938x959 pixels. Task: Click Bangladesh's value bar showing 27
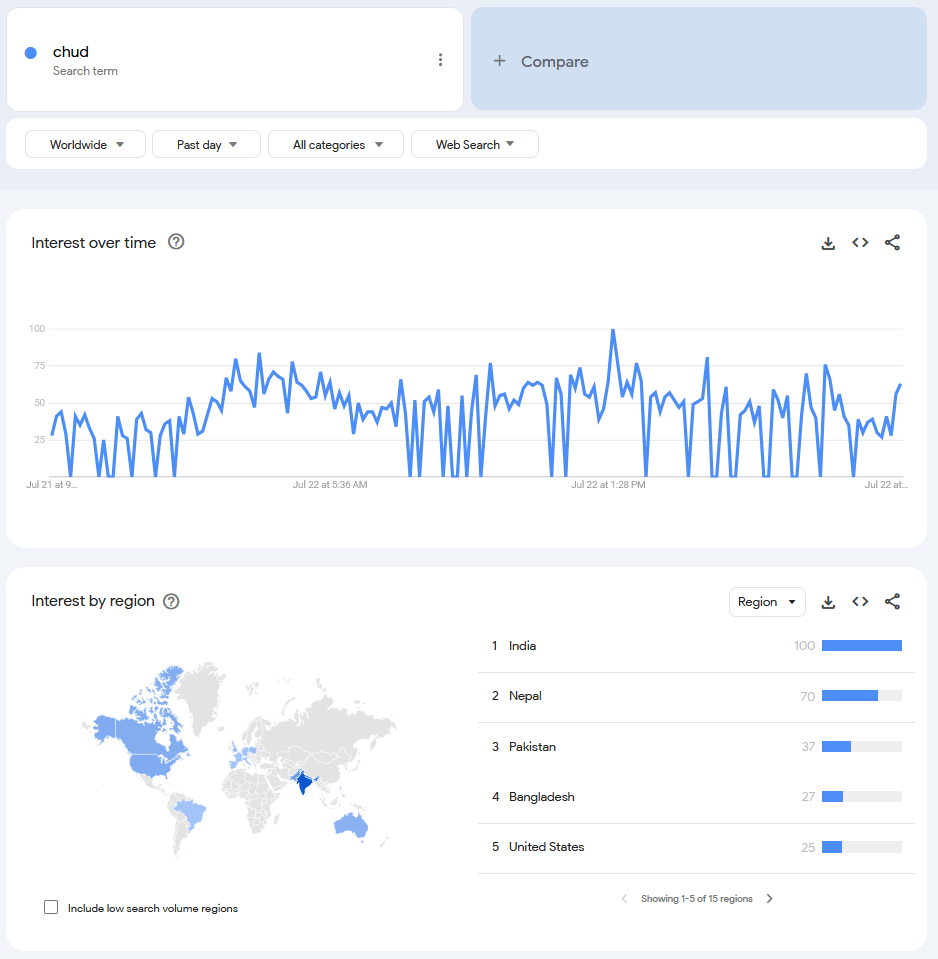pos(862,797)
